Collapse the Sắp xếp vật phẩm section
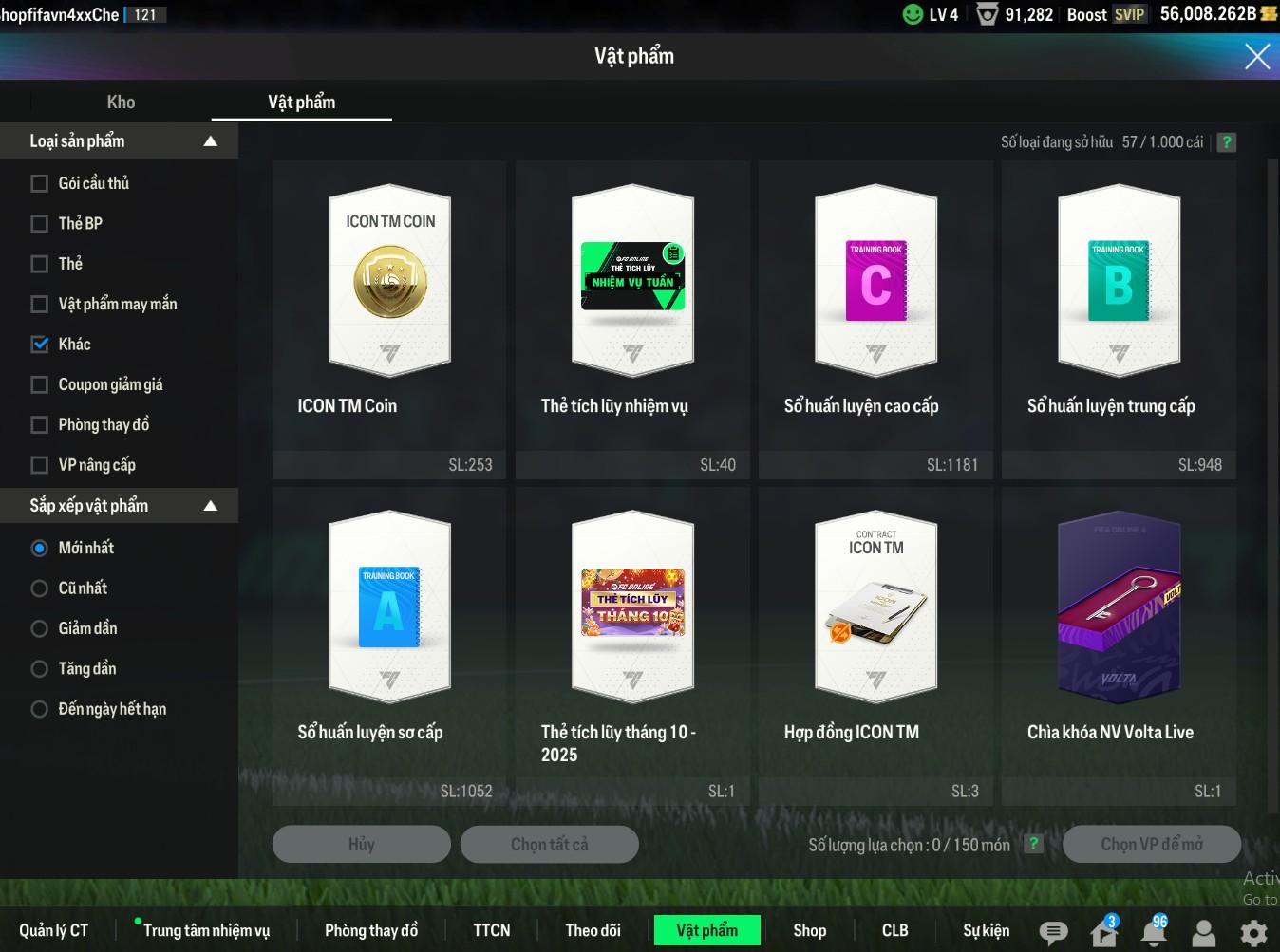 [x=211, y=506]
